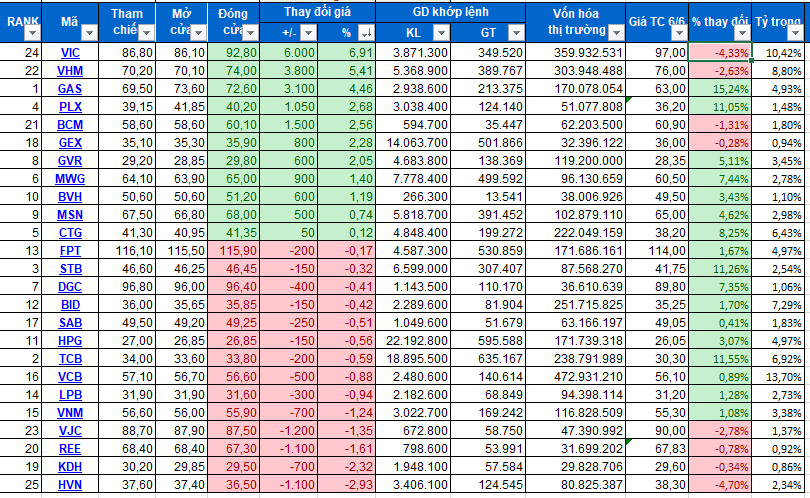
Task: Open the Vốn hóa thị trường filter dropdown
Action: point(616,33)
